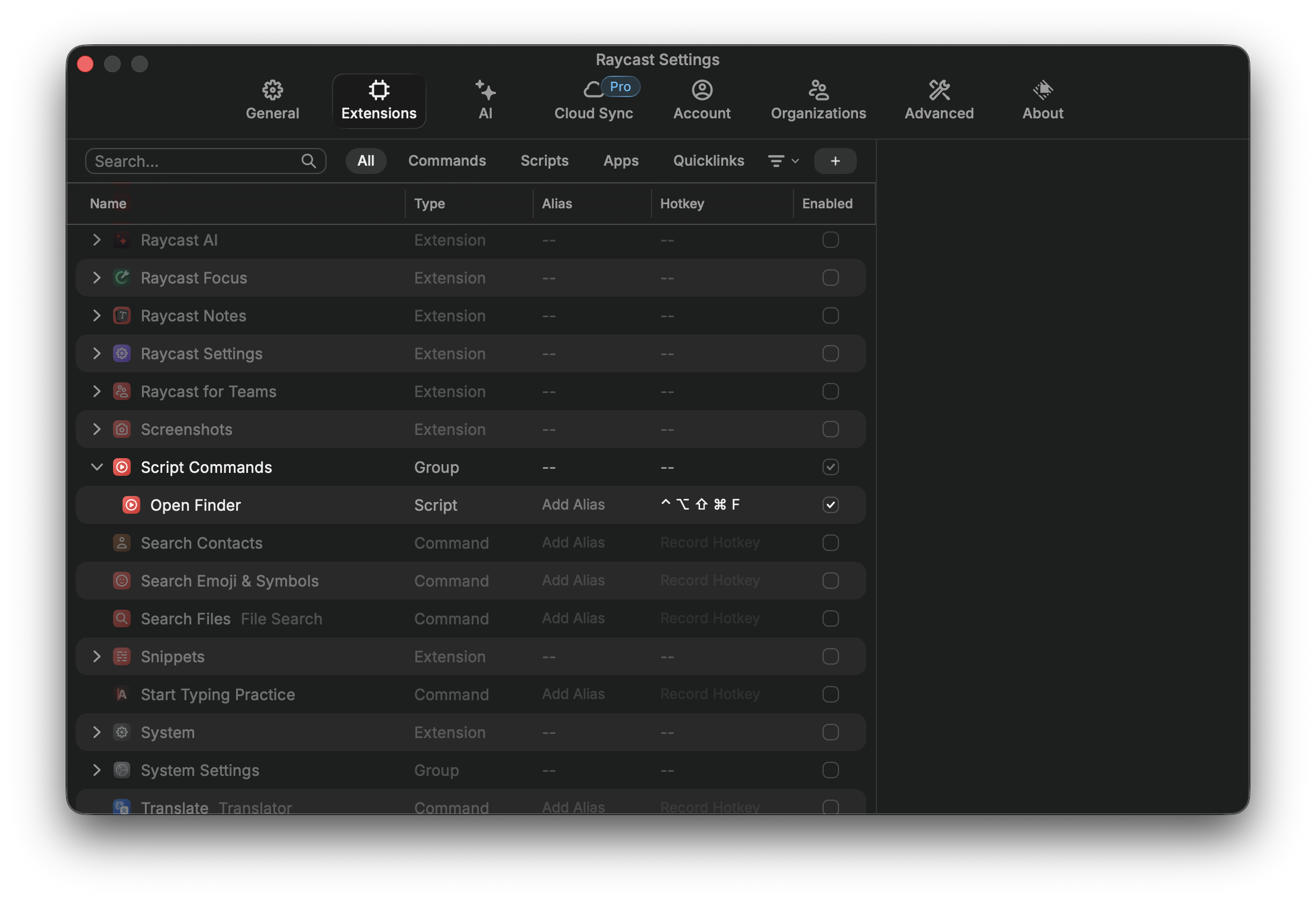Record a hotkey for Search Contacts
Image resolution: width=1316 pixels, height=902 pixels.
coord(710,542)
